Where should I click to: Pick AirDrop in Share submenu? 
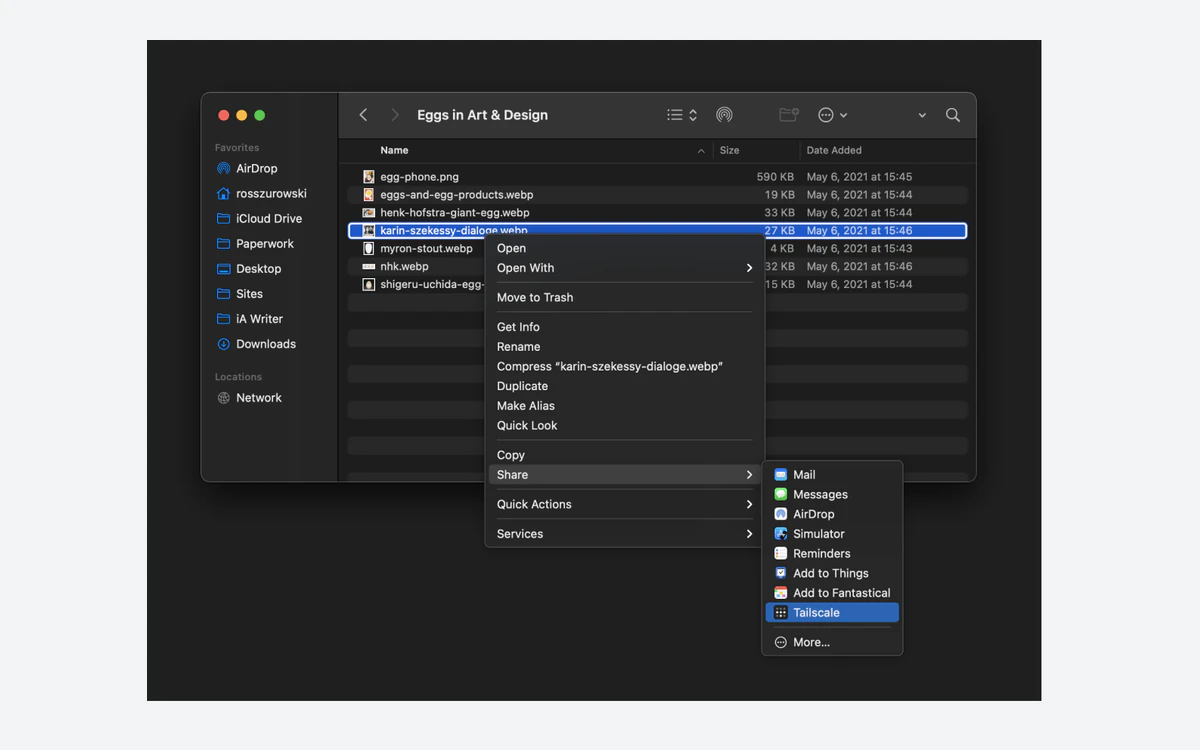coord(832,514)
